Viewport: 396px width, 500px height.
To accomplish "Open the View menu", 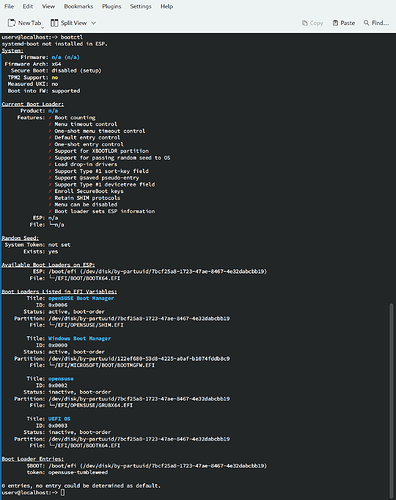I will [x=48, y=6].
